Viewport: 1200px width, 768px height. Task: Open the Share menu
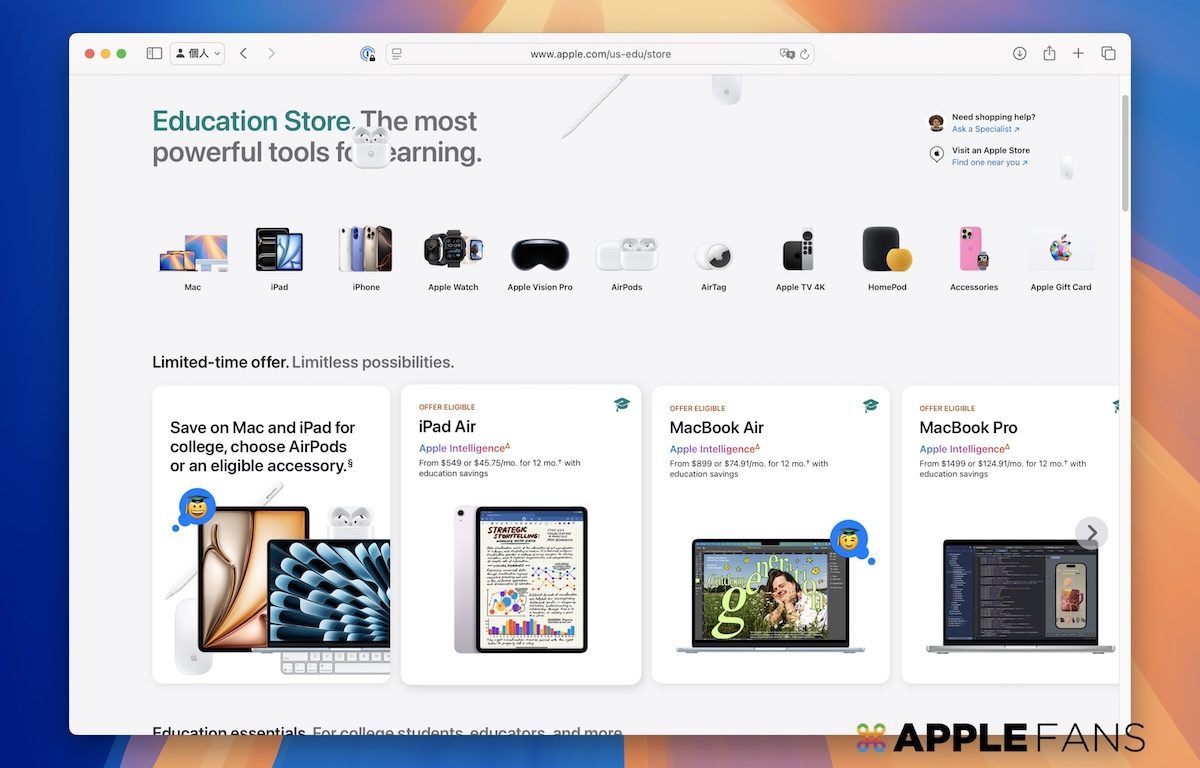point(1049,54)
